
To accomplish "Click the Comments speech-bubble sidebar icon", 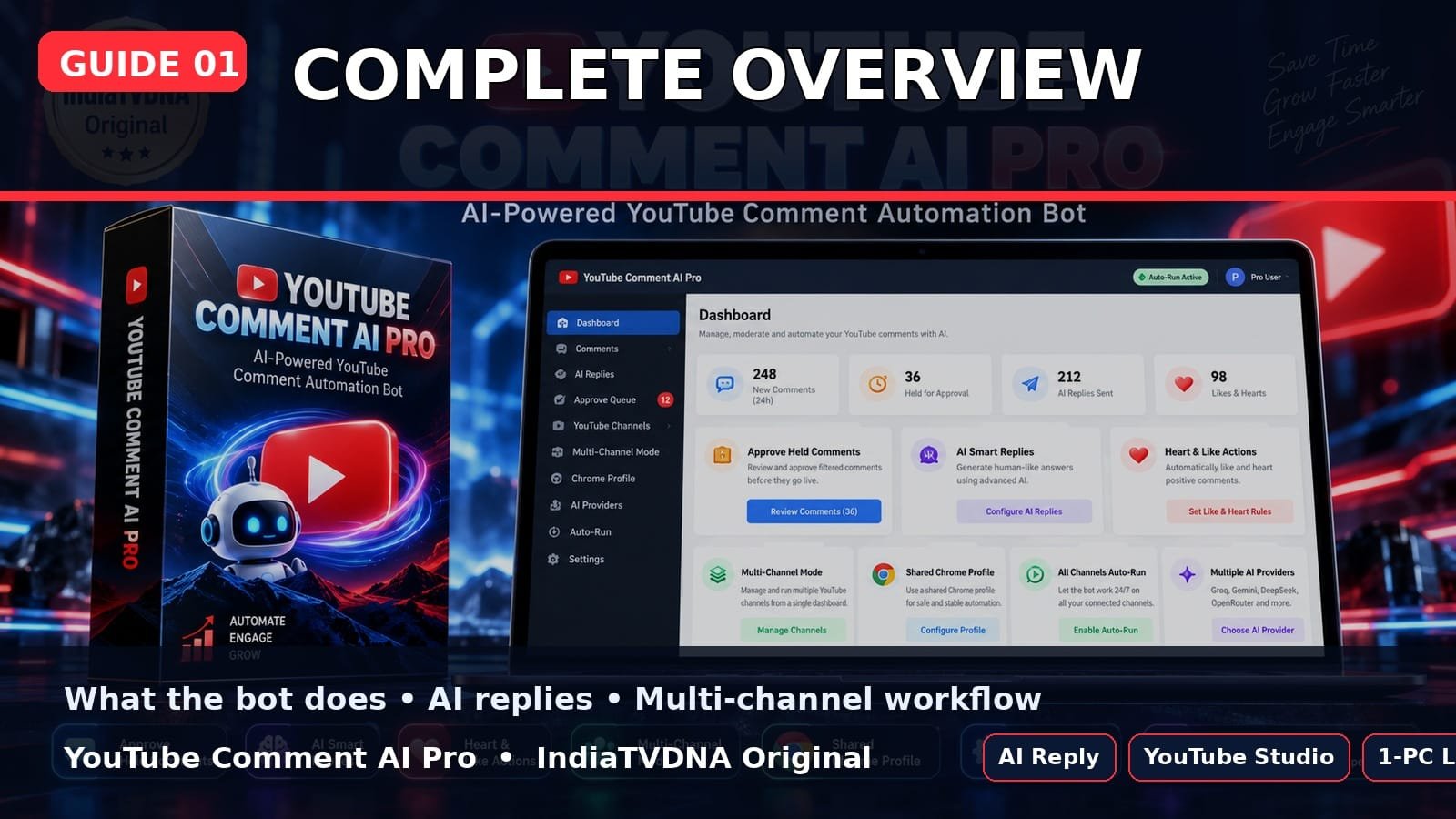I will pos(561,349).
